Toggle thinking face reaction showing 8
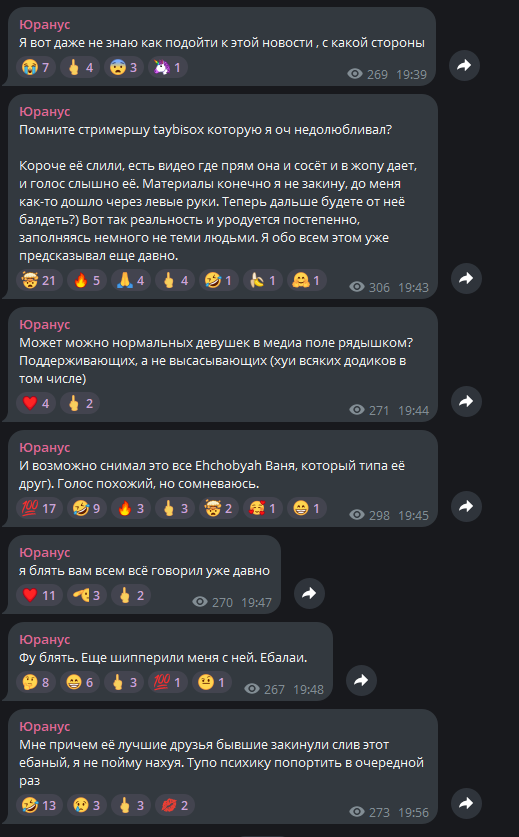Viewport: 519px width, 837px height. pos(36,682)
